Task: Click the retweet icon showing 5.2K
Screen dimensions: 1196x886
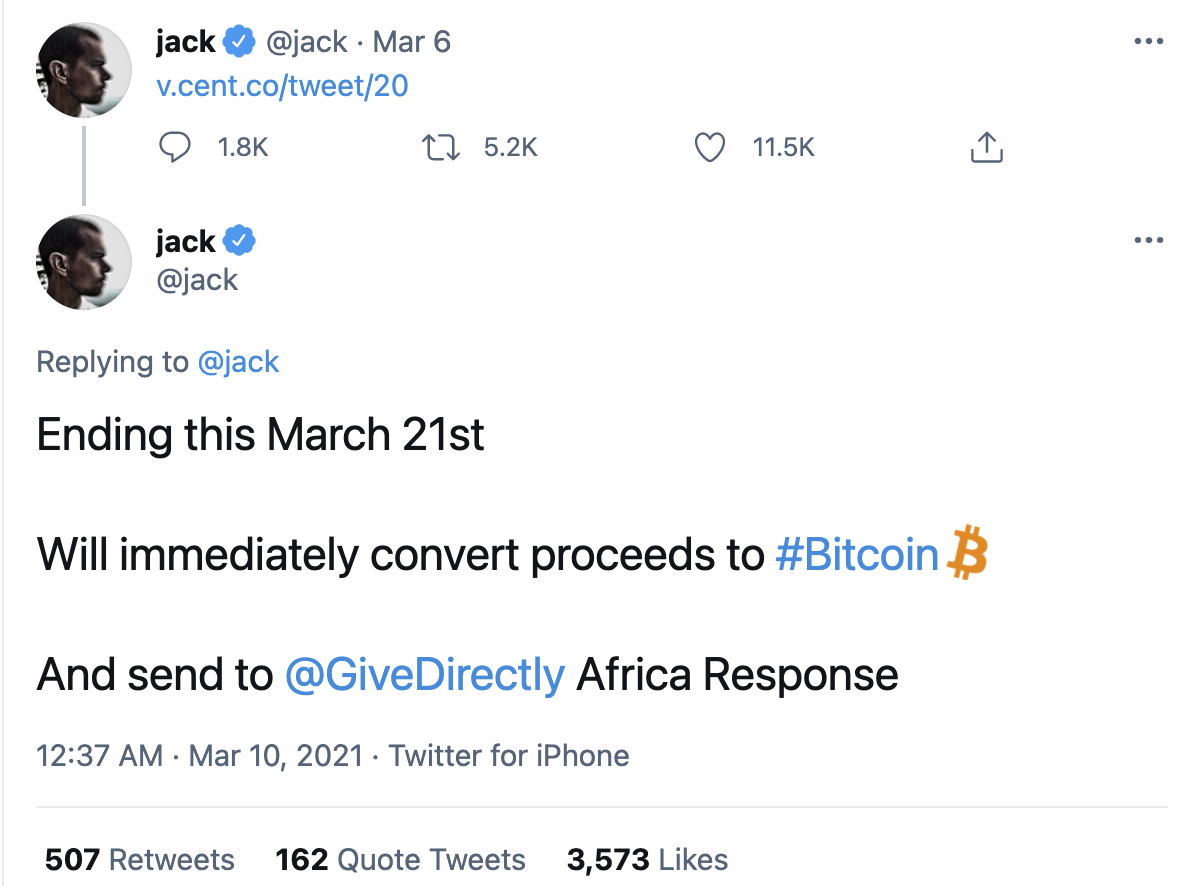Action: click(441, 148)
